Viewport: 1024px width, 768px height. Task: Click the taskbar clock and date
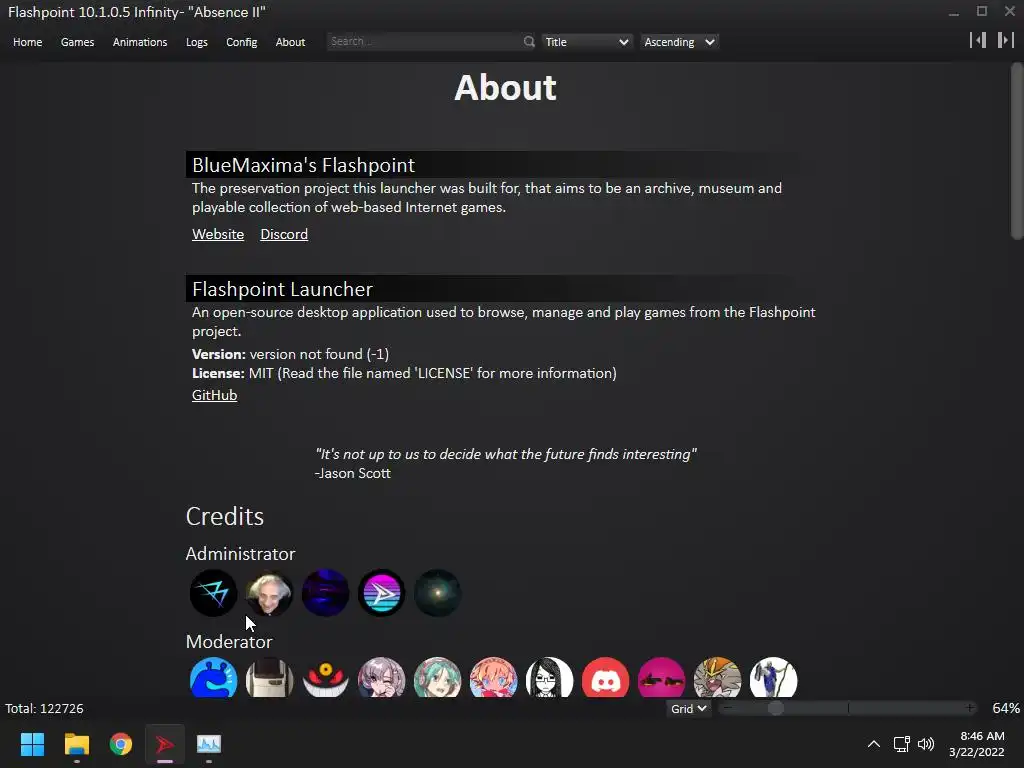[976, 744]
